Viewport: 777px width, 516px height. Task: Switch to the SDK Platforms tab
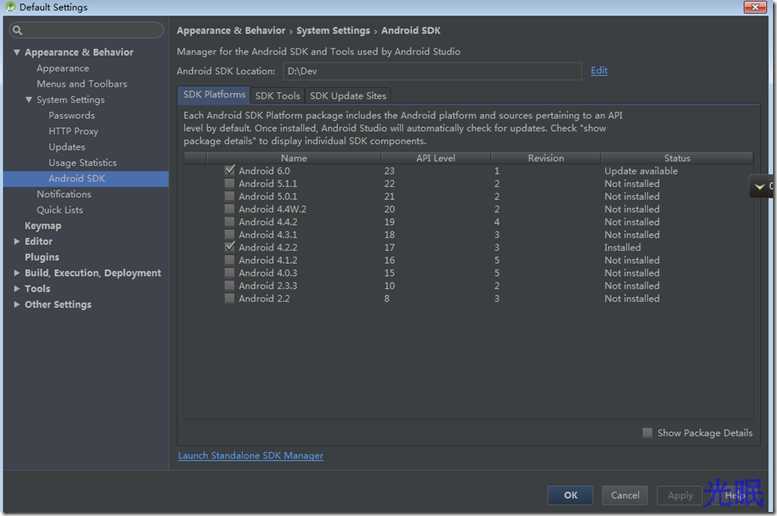(214, 95)
